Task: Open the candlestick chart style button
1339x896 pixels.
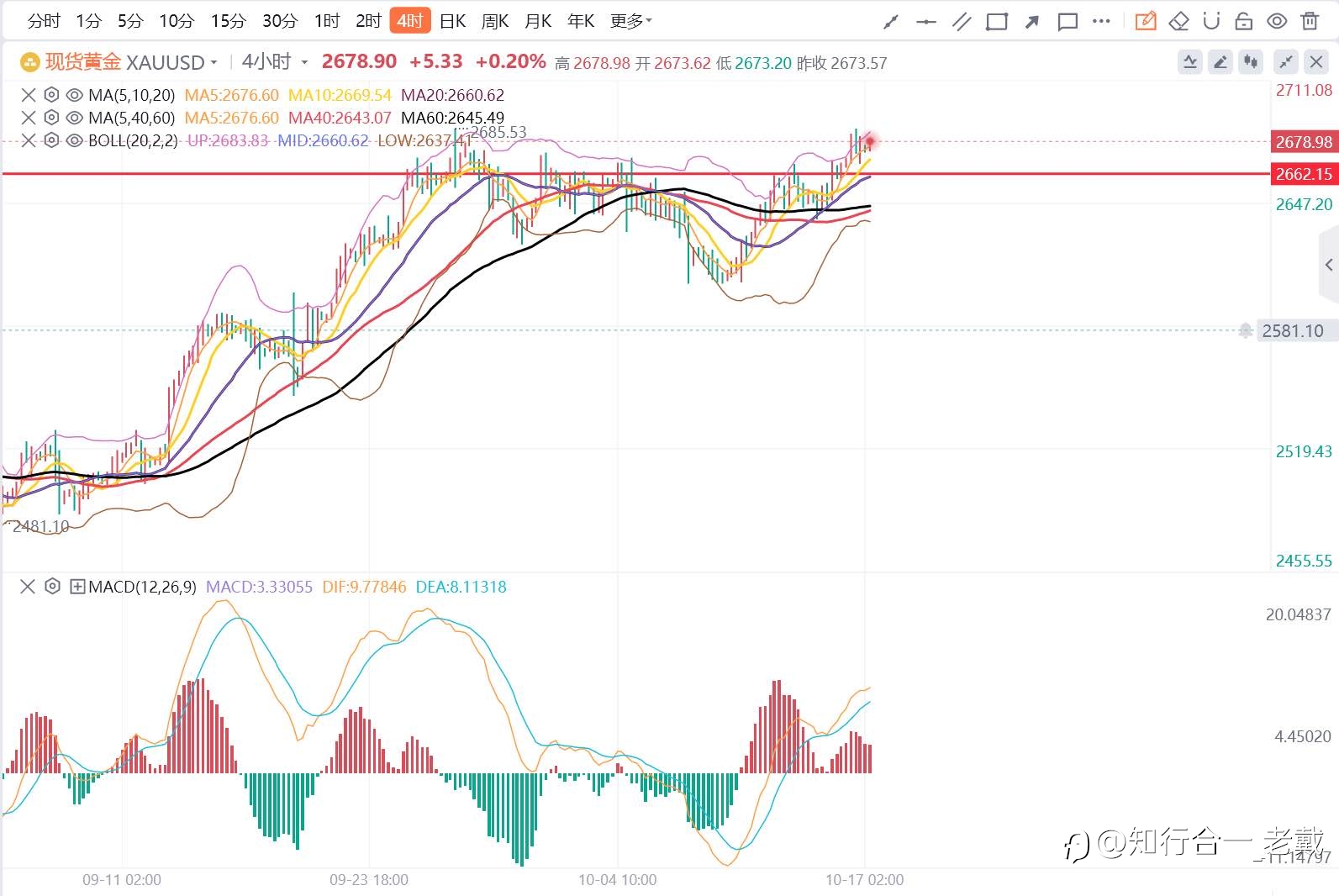Action: (1251, 61)
